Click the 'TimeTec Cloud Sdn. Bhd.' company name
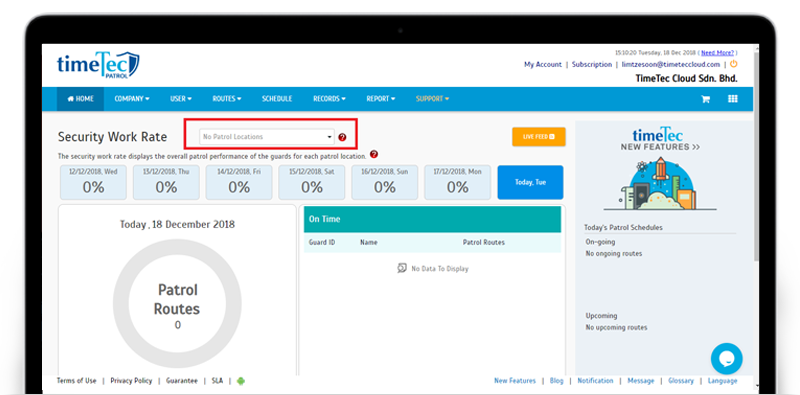The image size is (800, 395). 686,79
